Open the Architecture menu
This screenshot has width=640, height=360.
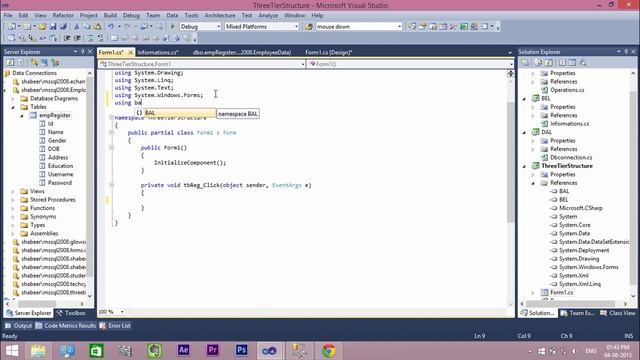220,16
